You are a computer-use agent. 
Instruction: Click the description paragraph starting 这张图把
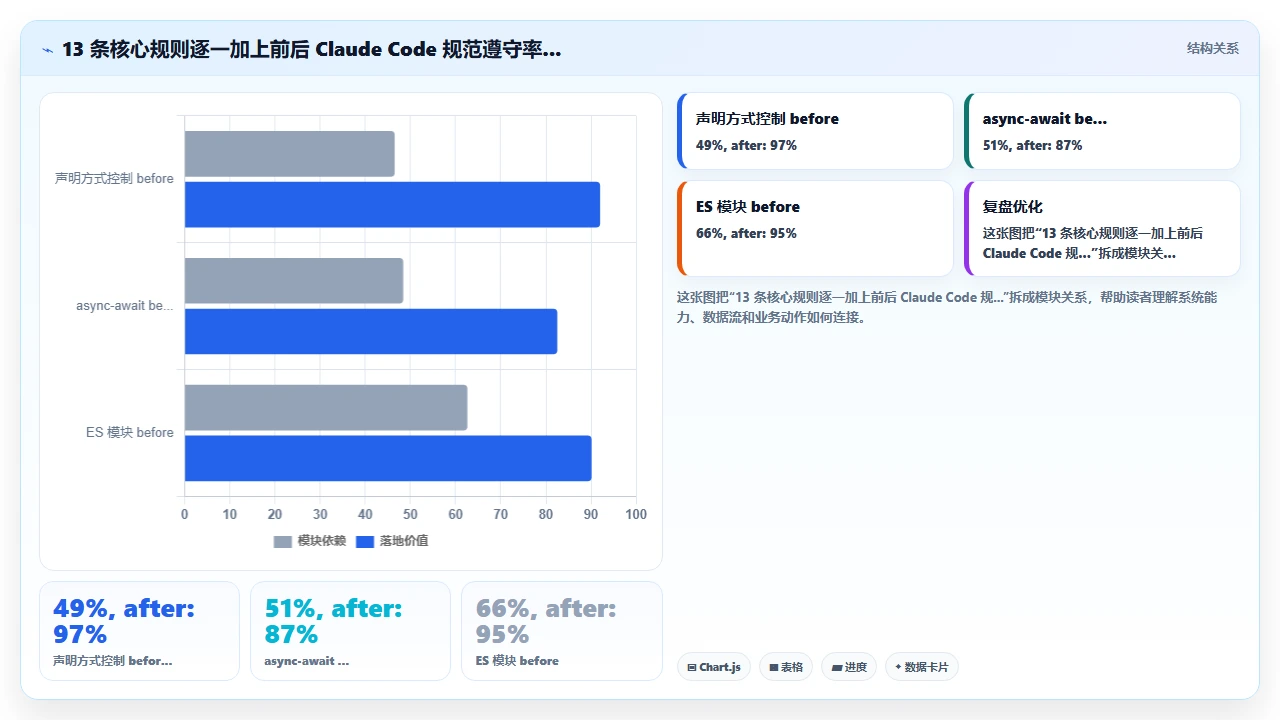(947, 307)
